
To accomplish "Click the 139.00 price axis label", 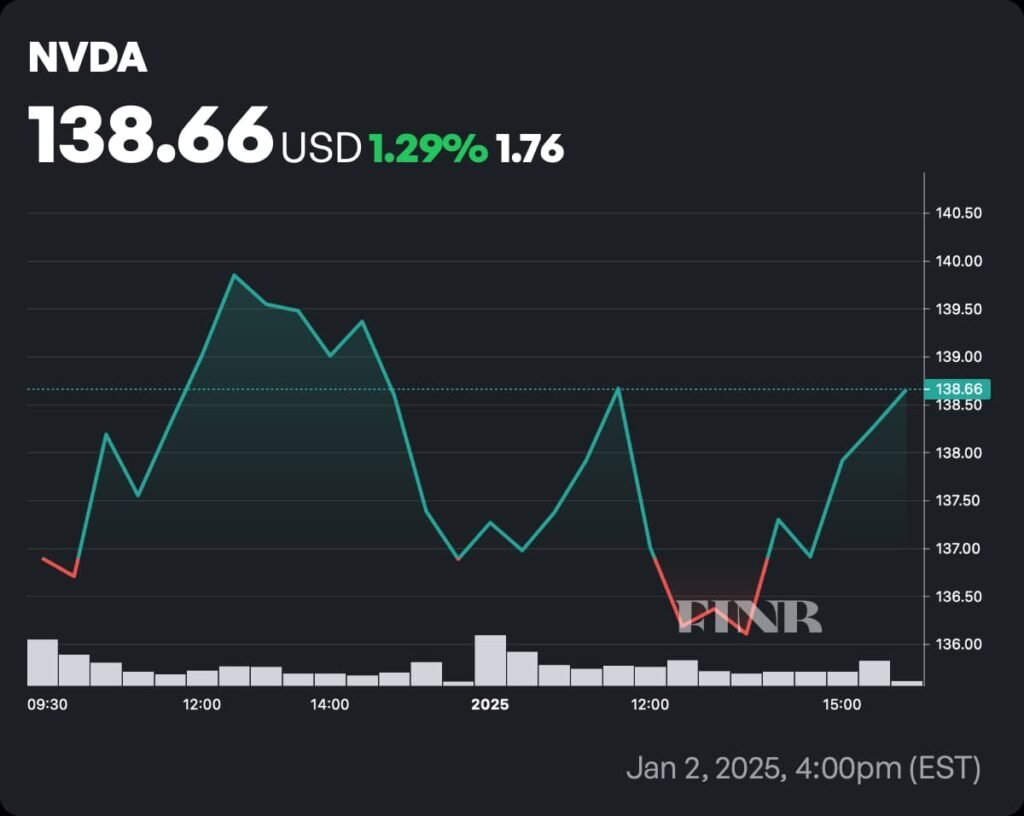I will point(958,357).
